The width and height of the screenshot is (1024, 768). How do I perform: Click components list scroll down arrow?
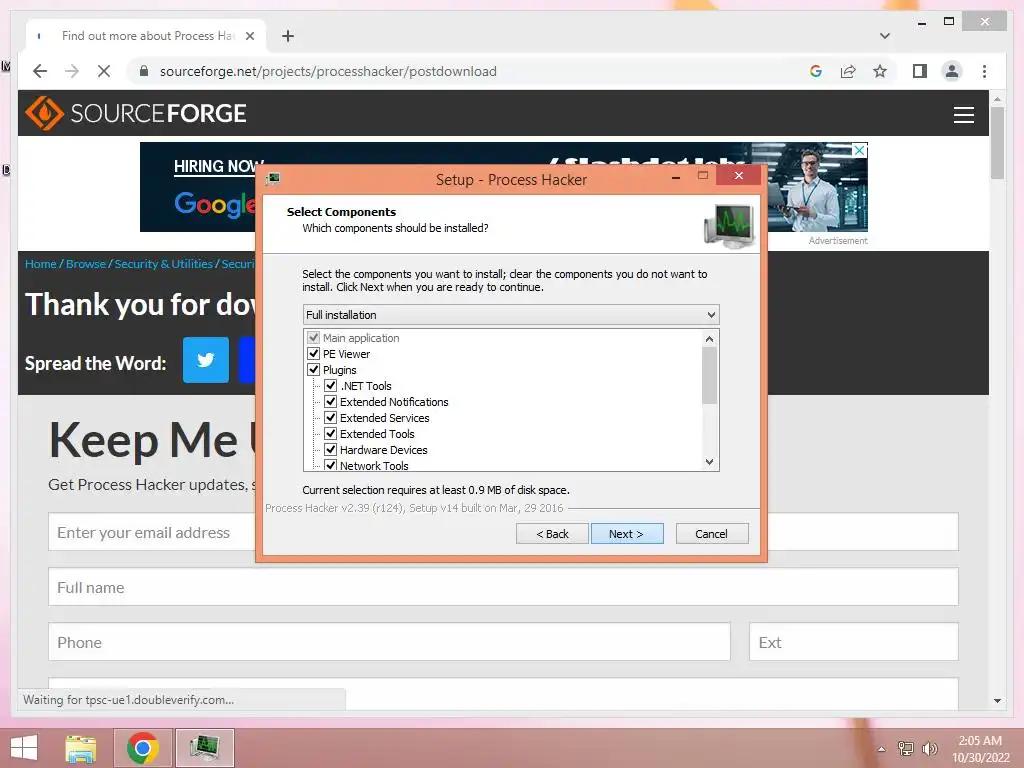tap(709, 462)
